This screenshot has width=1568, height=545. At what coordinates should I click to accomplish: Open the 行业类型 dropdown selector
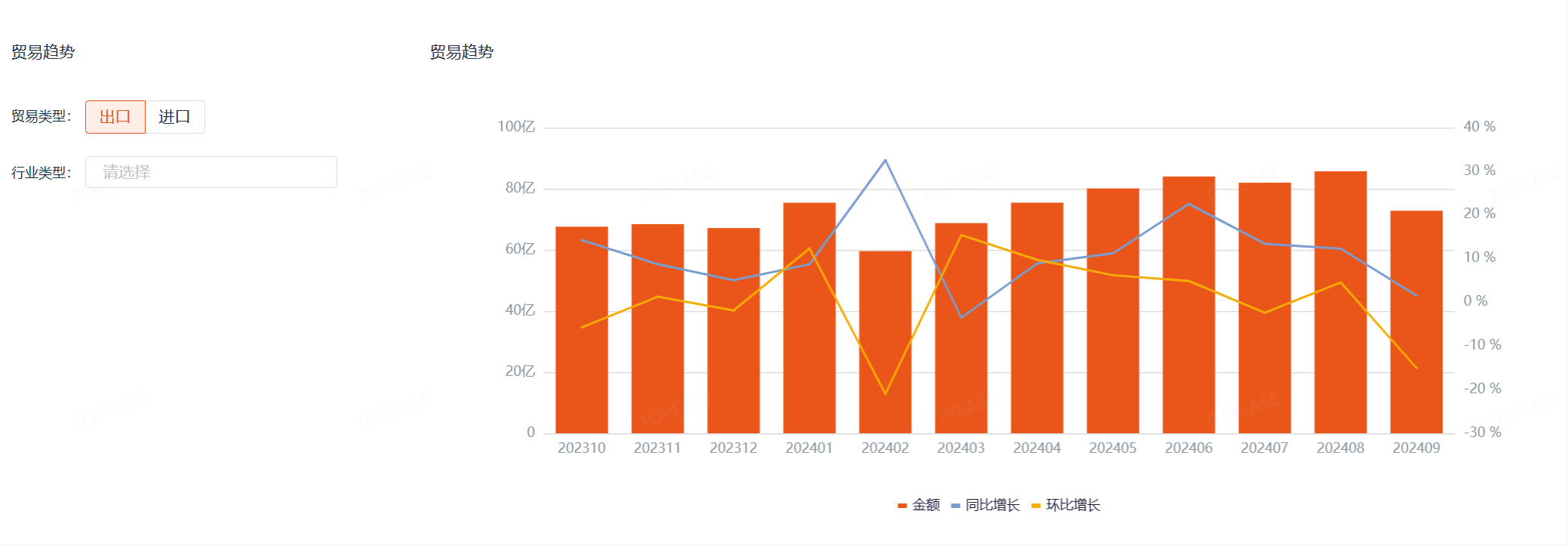pos(211,172)
